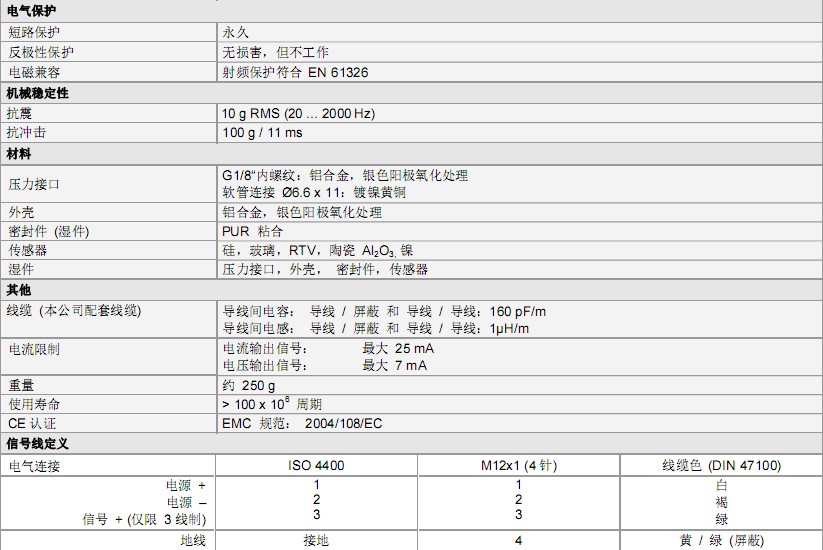The height and width of the screenshot is (550, 823).
Task: Select the 传感器 row label
Action: [x=28, y=250]
